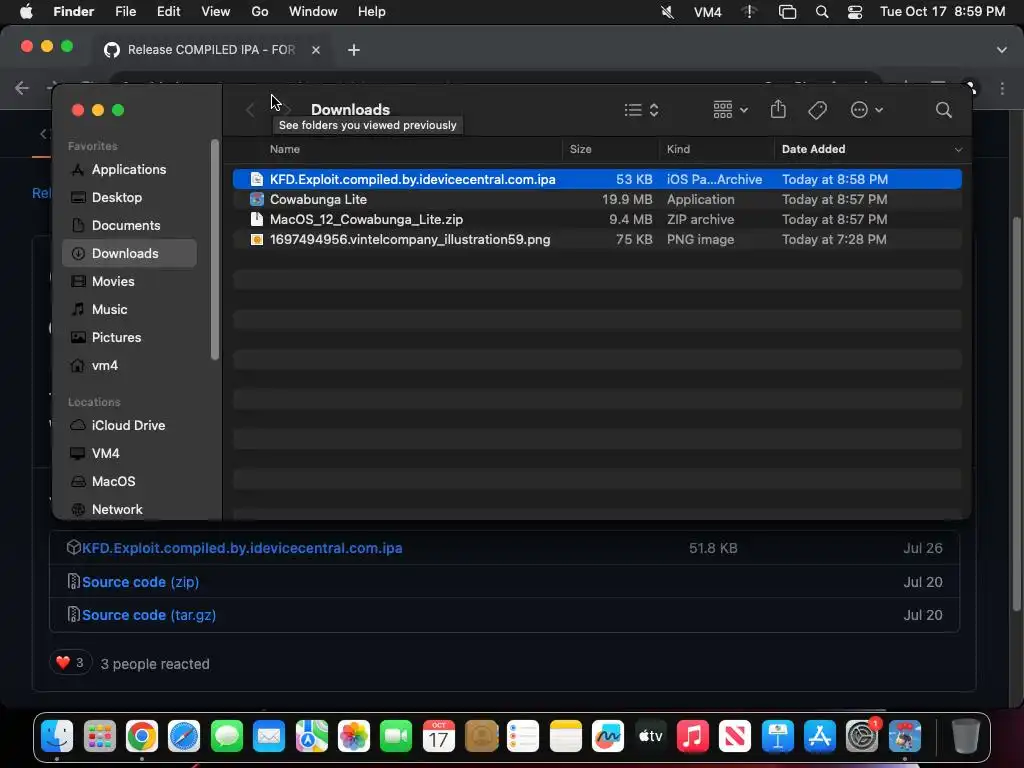Open Maps from the Dock
This screenshot has width=1024, height=768.
[x=312, y=736]
